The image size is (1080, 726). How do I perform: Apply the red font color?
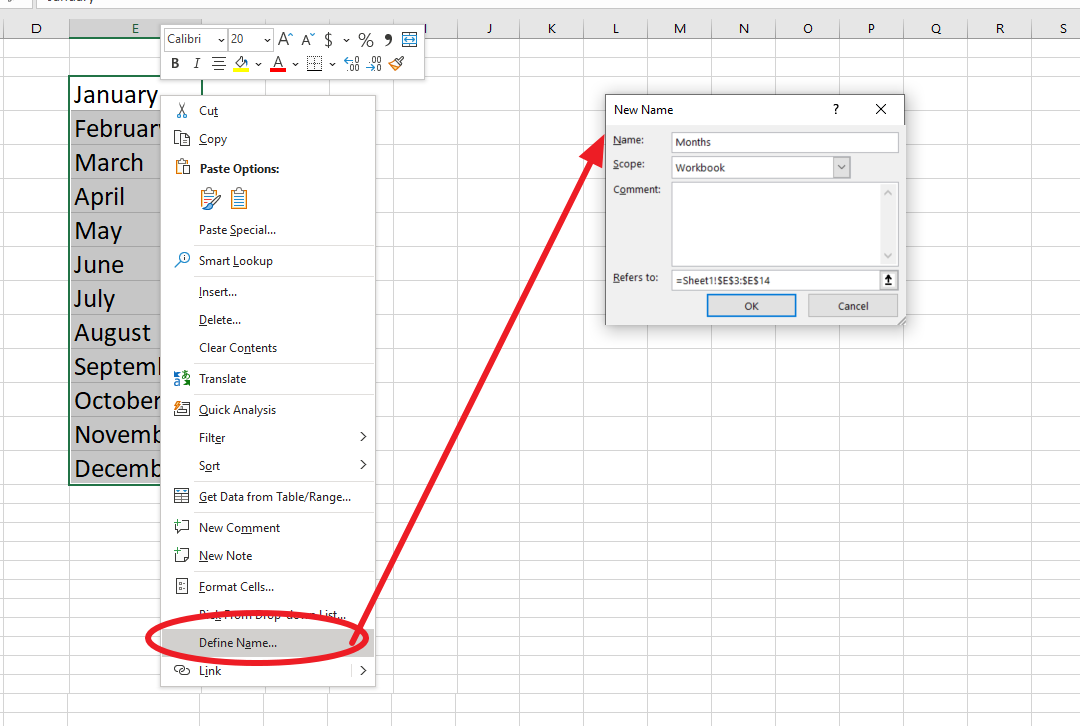[278, 63]
